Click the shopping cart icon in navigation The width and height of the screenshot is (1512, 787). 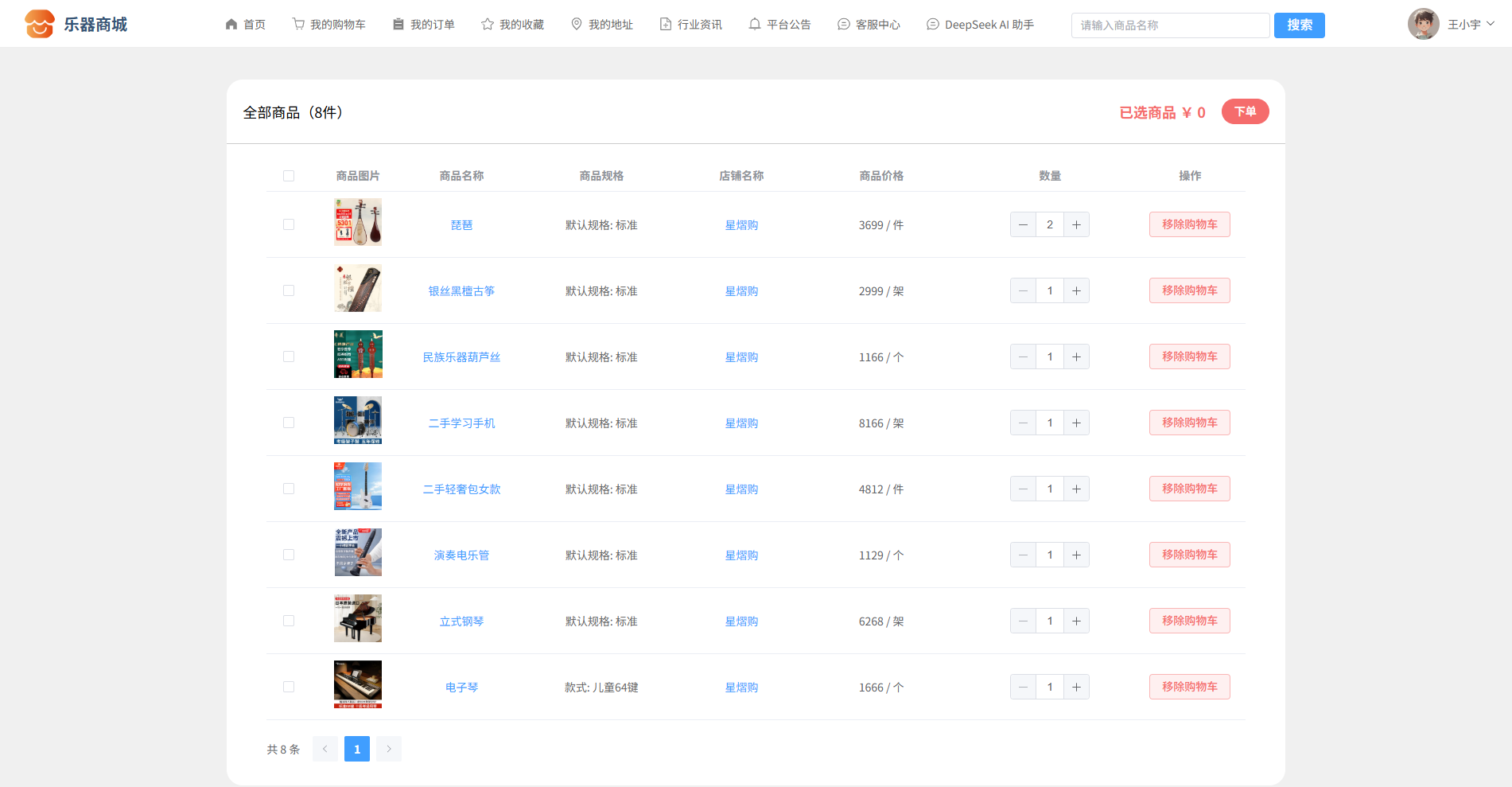pyautogui.click(x=298, y=25)
